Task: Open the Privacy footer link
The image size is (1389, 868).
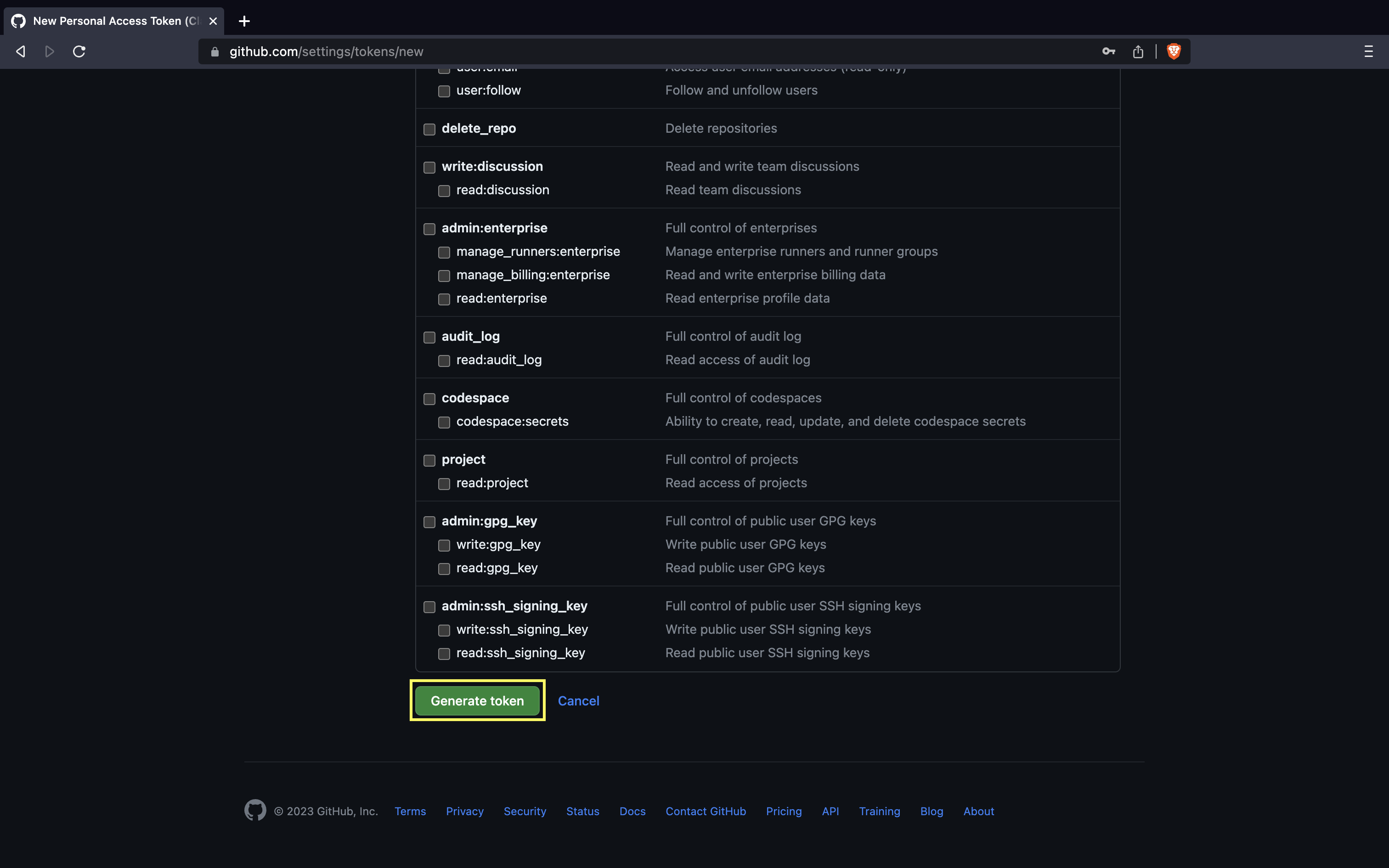Action: [x=465, y=811]
